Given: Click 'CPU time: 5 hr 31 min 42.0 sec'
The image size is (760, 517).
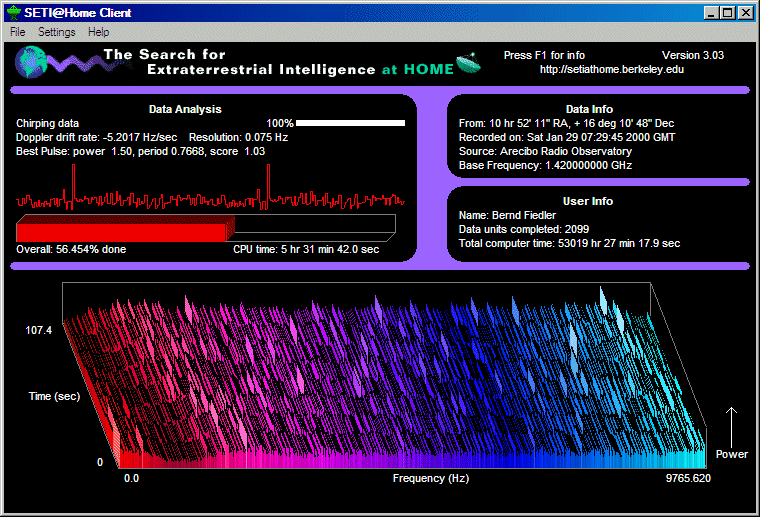Looking at the screenshot, I should 306,250.
